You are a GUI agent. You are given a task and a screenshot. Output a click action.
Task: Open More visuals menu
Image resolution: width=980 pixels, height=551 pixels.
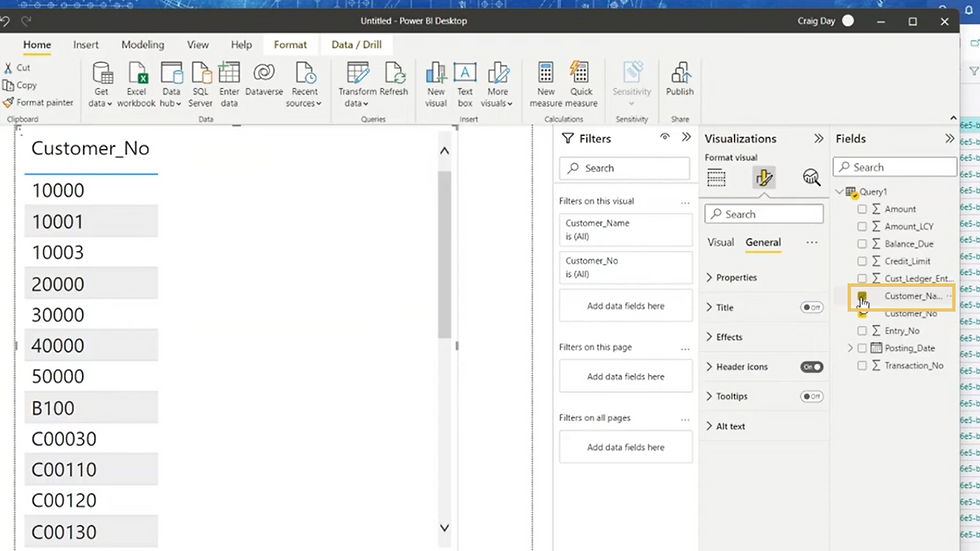498,85
